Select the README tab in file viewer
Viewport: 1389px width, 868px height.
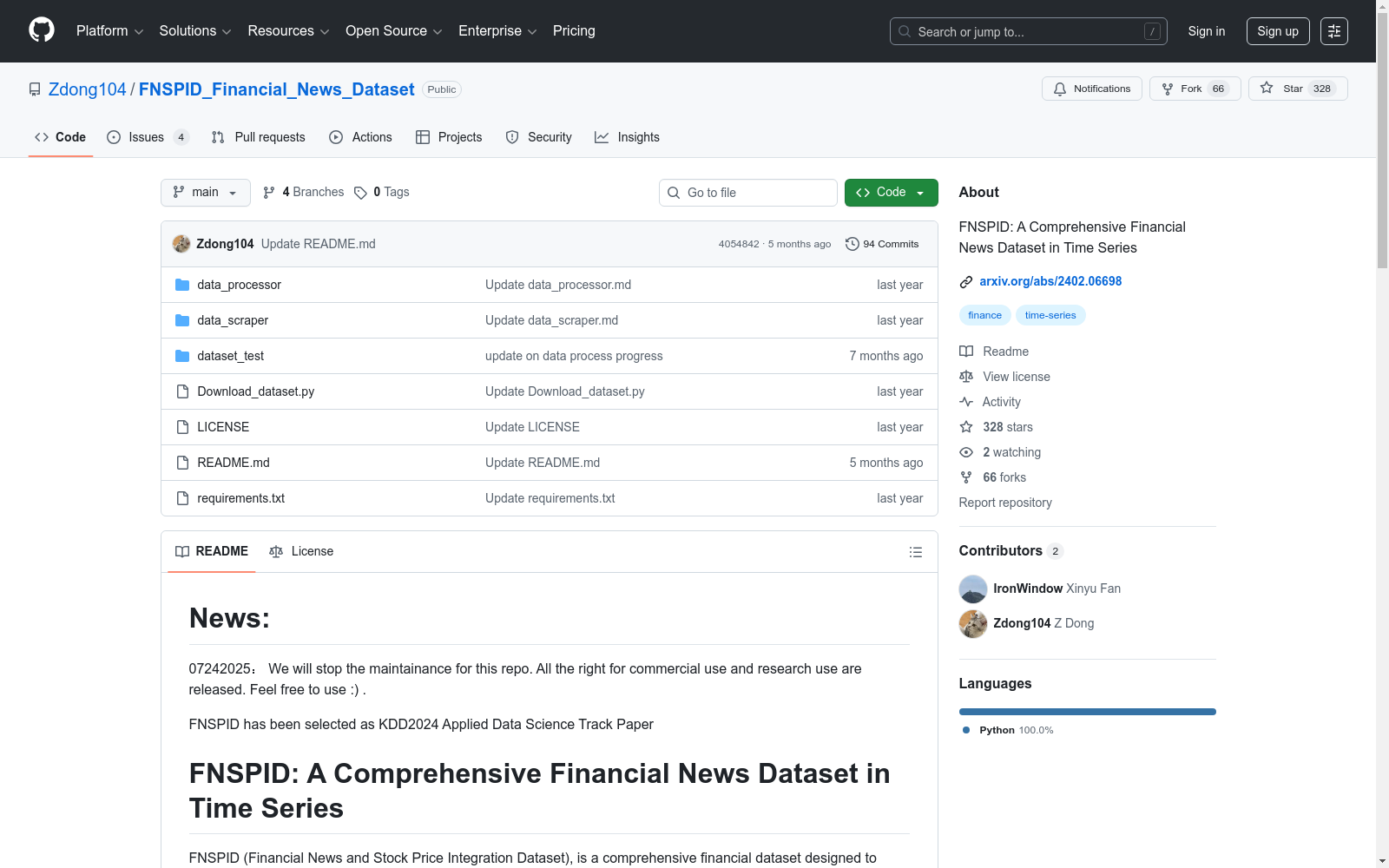click(212, 552)
